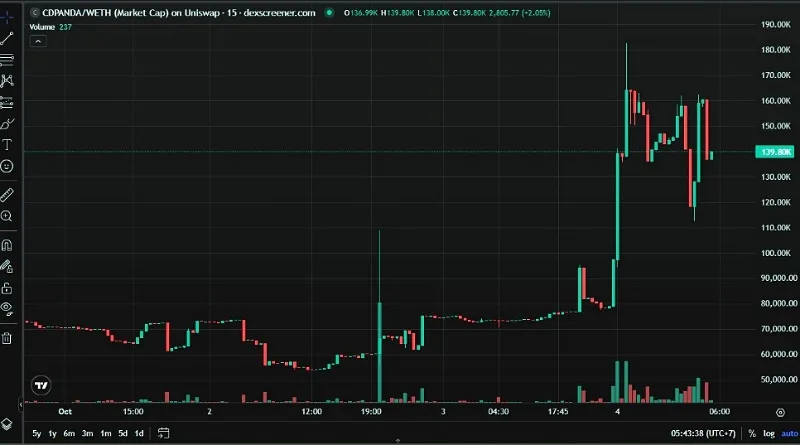Enable magnet mode for drawings
The image size is (800, 445).
tap(7, 244)
